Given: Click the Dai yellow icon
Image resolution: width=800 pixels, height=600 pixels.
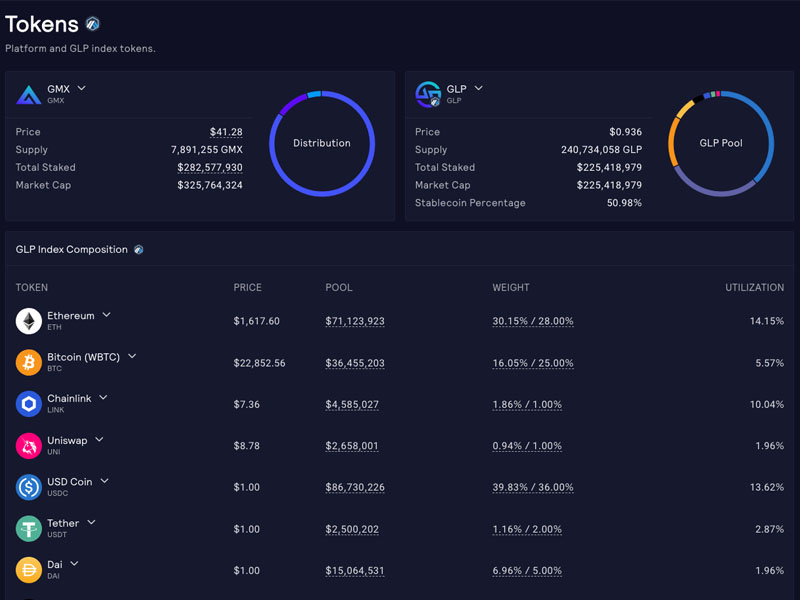Looking at the screenshot, I should point(29,570).
